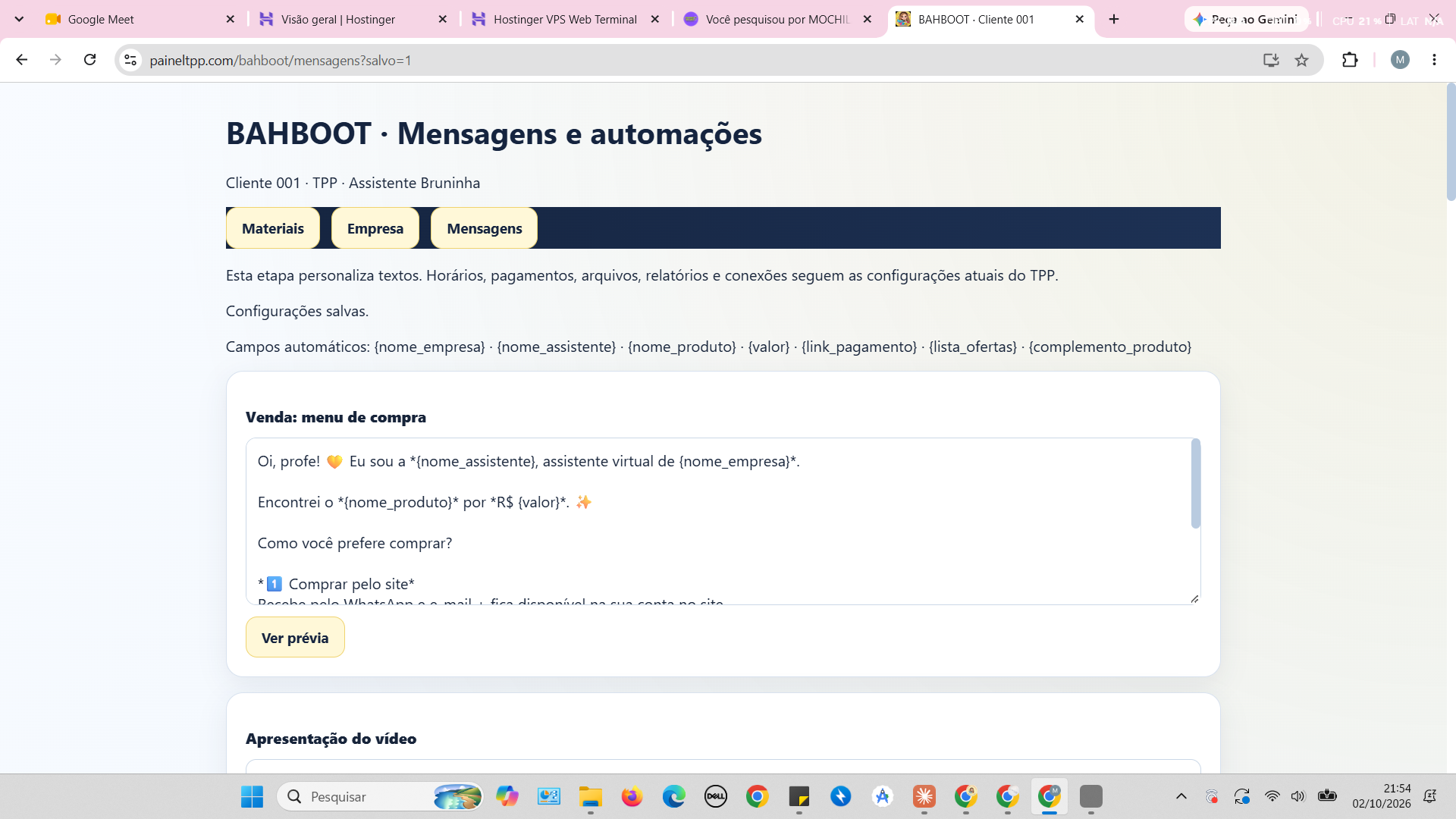Open the Materiais tab
The height and width of the screenshot is (819, 1456).
272,228
